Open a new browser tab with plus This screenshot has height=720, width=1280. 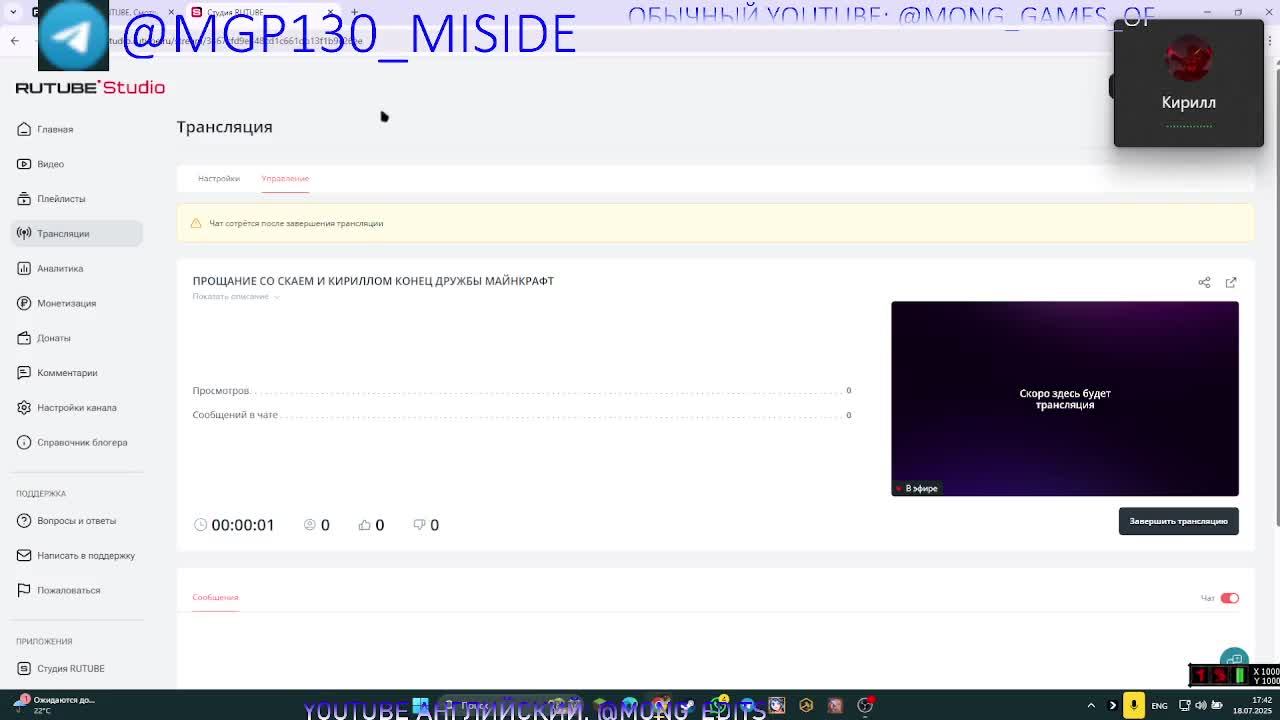(354, 12)
